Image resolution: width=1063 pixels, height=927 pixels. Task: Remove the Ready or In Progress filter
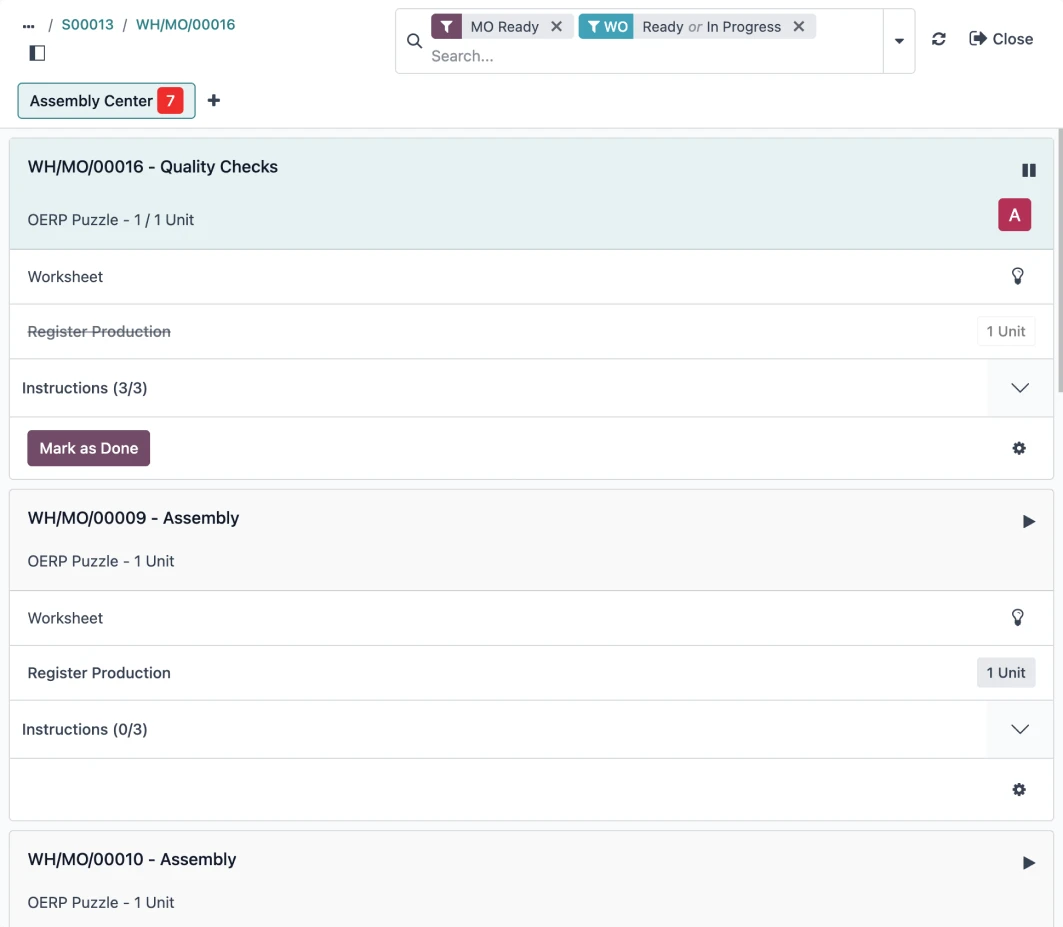(799, 26)
